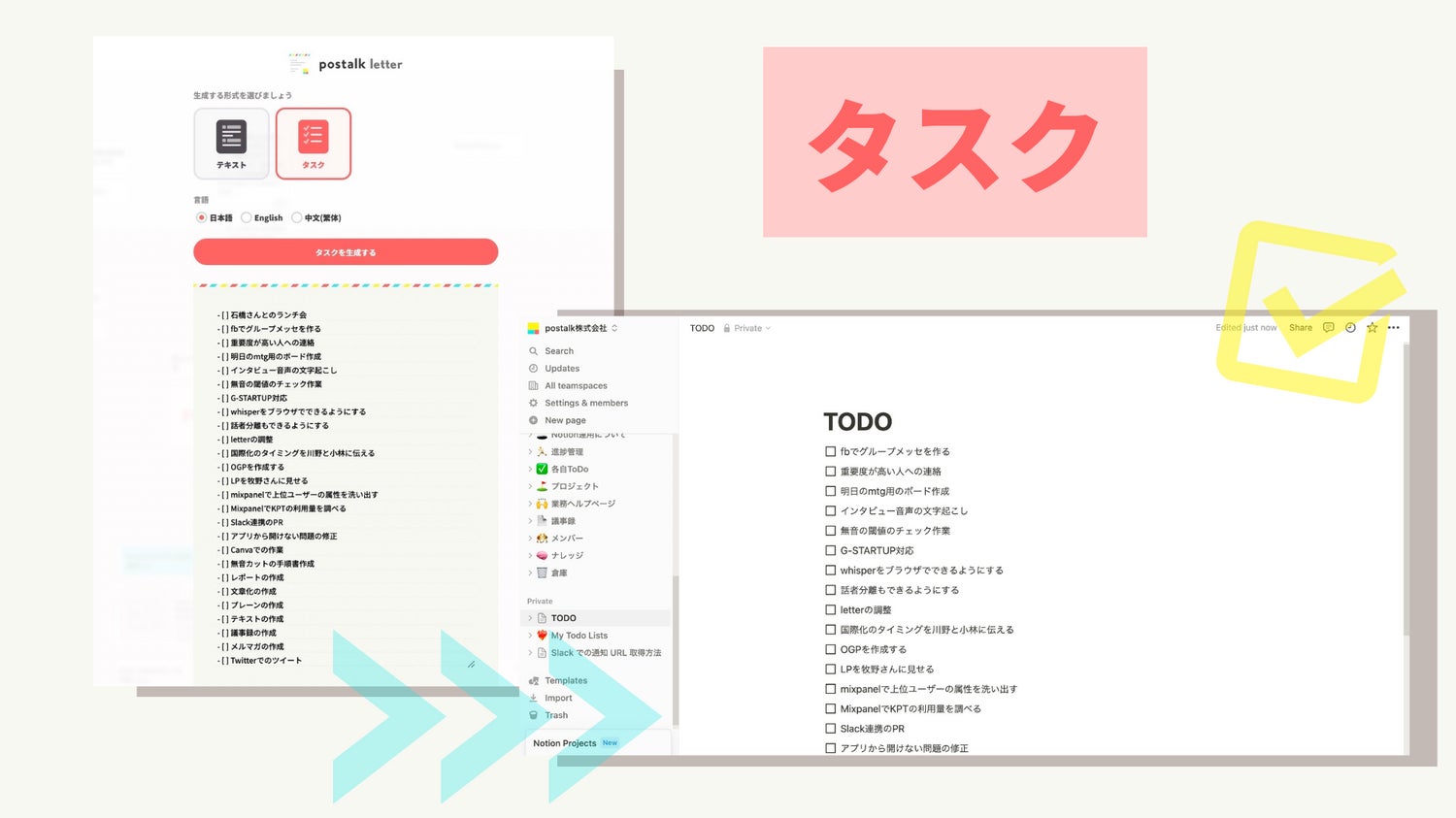Image resolution: width=1456 pixels, height=818 pixels.
Task: Open page history clock icon in top bar
Action: (1350, 328)
